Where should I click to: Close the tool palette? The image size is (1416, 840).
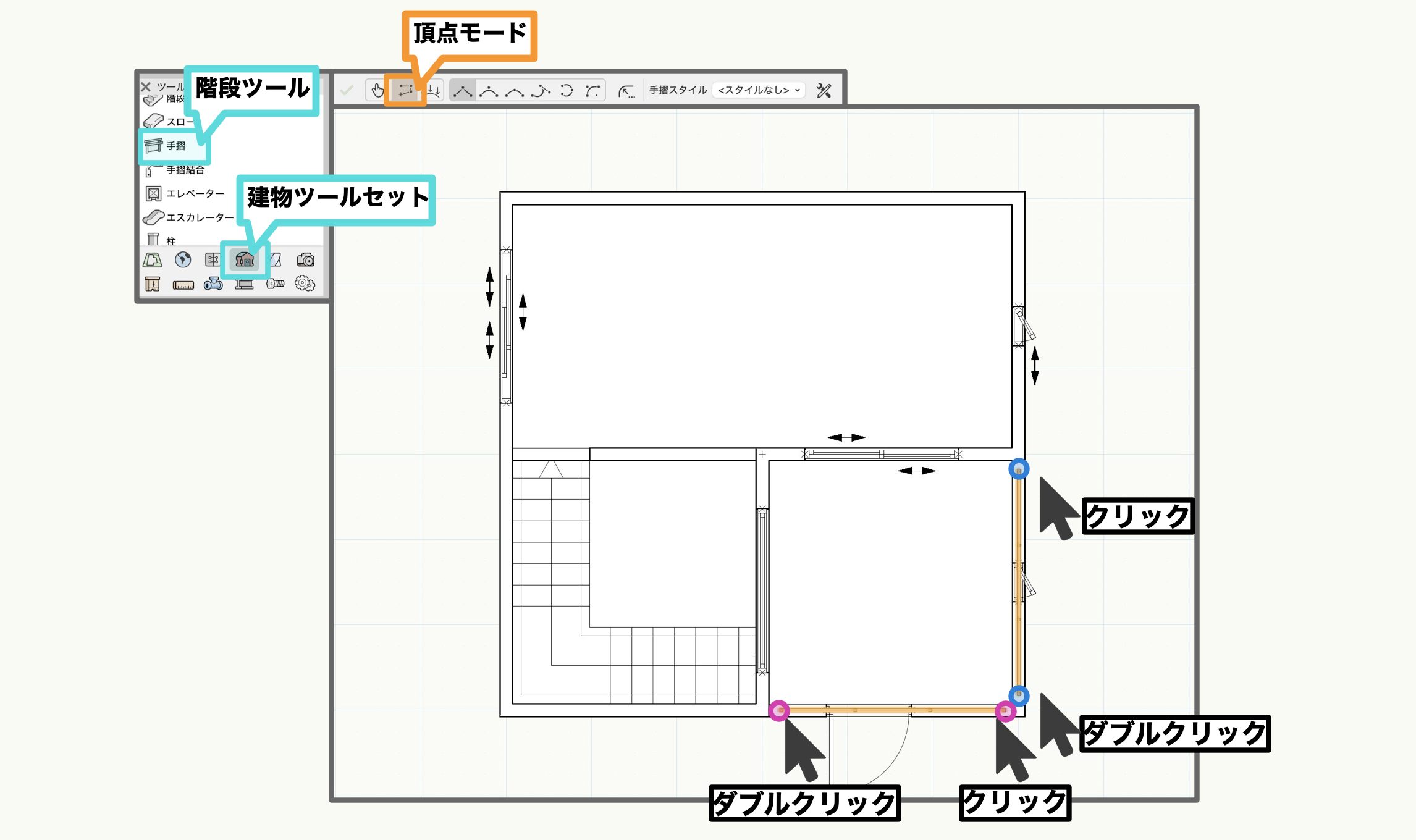[146, 86]
